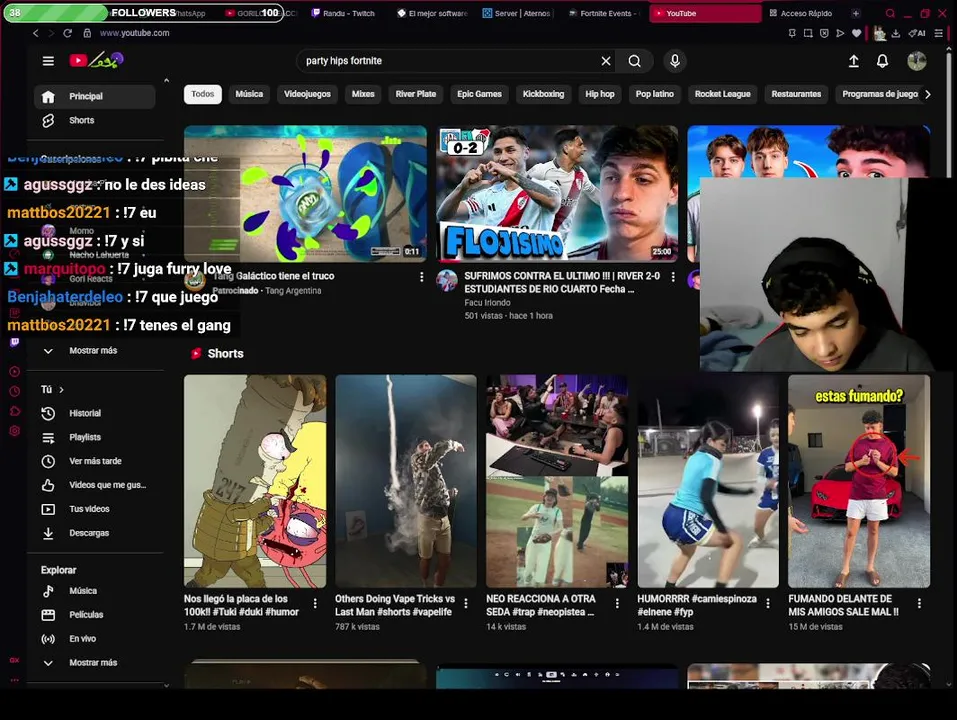The height and width of the screenshot is (720, 957).
Task: Click the www.youtube.com address bar
Action: 135,33
